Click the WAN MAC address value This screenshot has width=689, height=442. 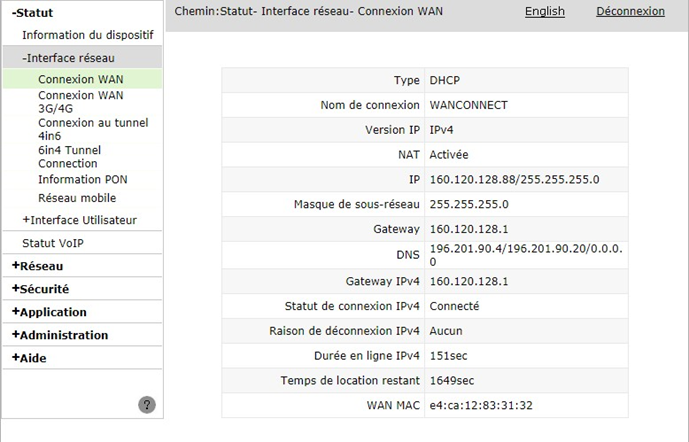480,405
